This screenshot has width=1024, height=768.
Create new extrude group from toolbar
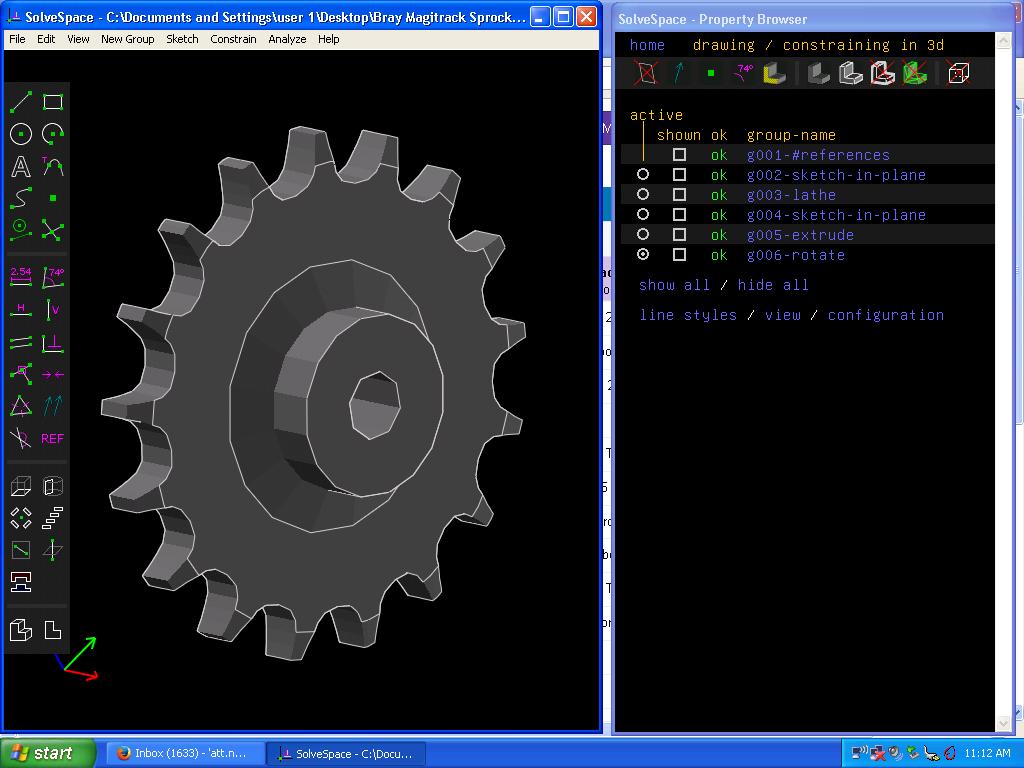tap(21, 486)
